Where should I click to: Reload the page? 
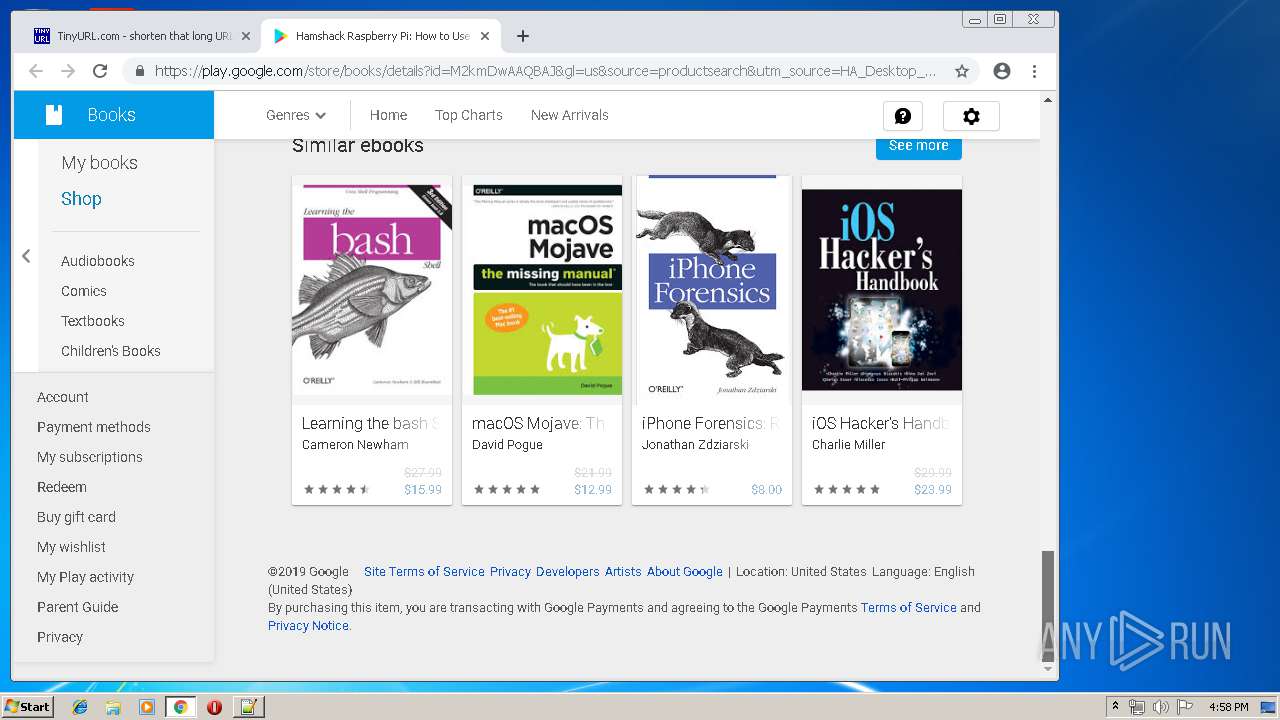click(x=100, y=71)
